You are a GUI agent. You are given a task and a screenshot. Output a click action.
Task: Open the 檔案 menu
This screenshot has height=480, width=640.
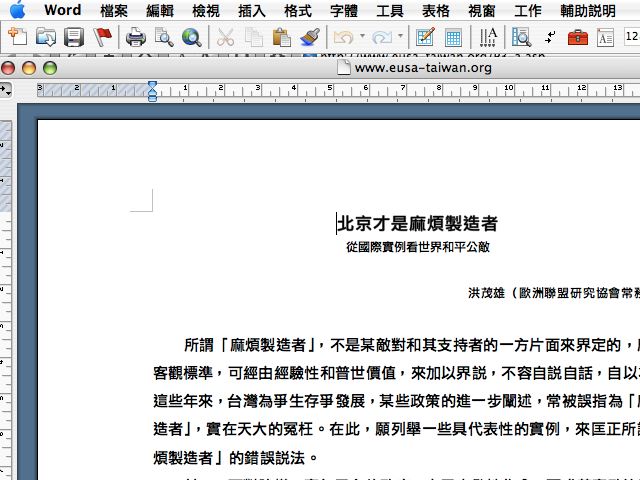pyautogui.click(x=114, y=10)
